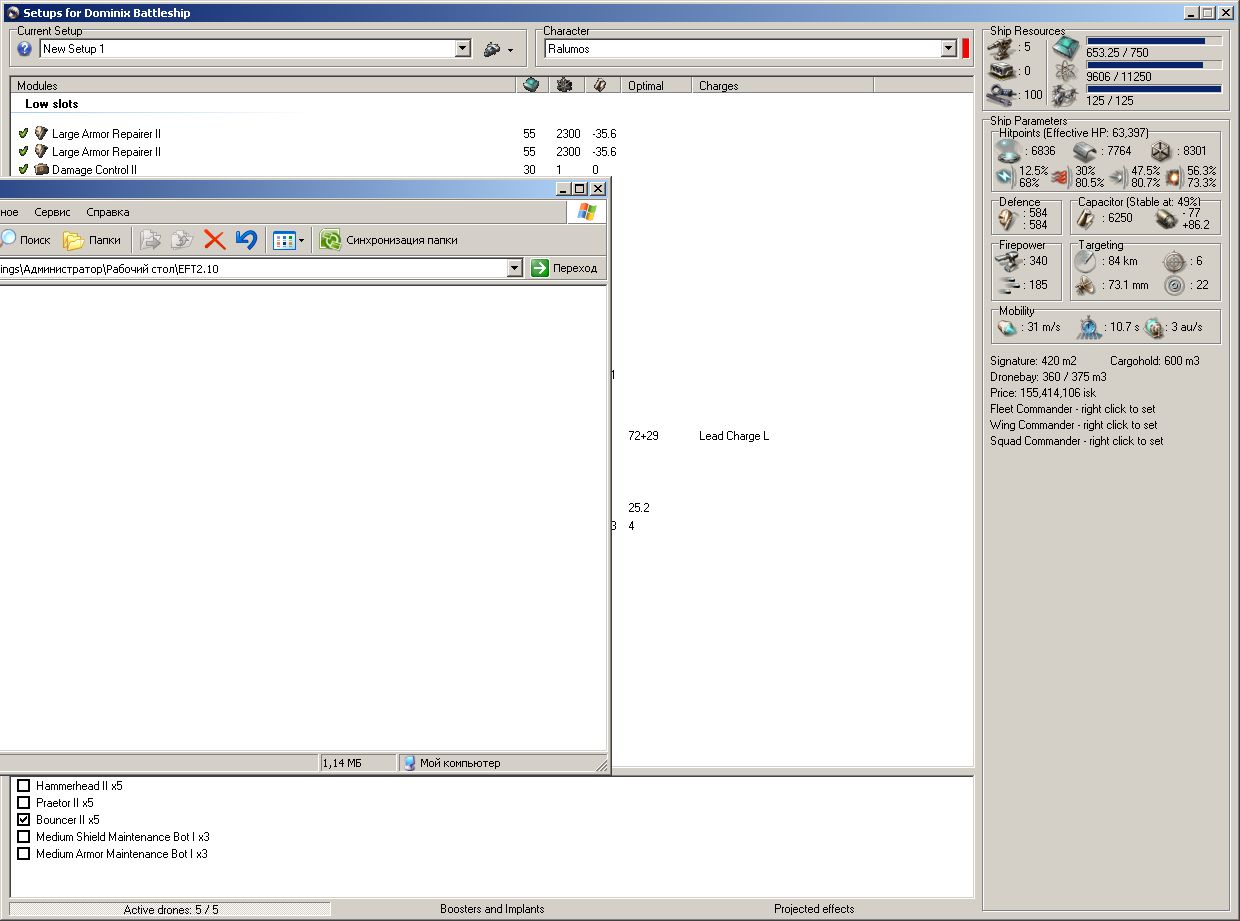Click the armor hitpoints icon beside 7764
The width and height of the screenshot is (1240, 921).
[1086, 151]
